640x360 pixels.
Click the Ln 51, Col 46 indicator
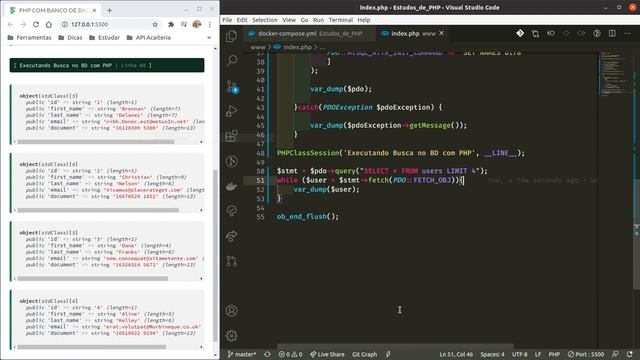456,354
